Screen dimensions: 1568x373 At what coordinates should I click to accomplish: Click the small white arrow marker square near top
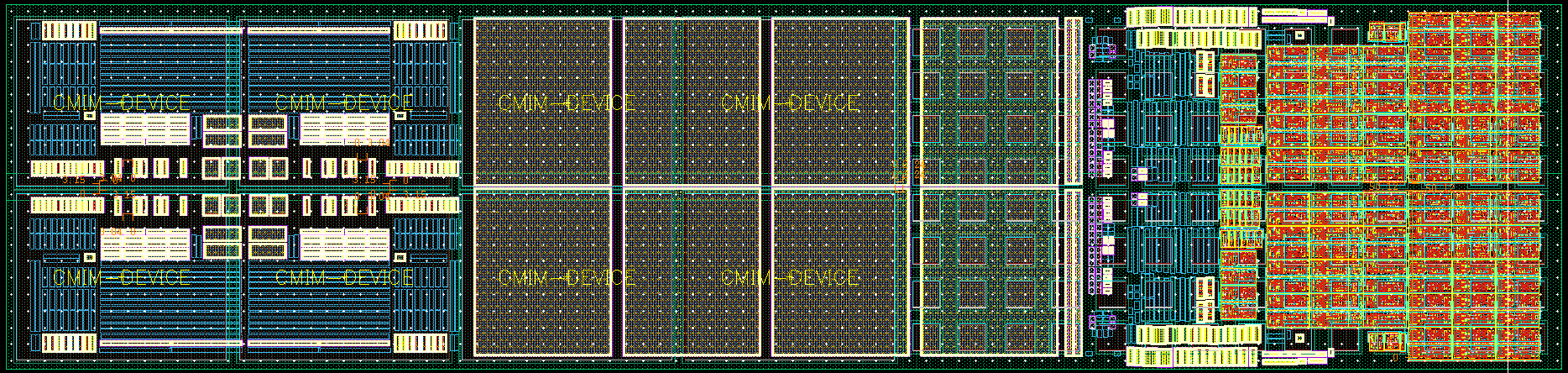(1299, 34)
